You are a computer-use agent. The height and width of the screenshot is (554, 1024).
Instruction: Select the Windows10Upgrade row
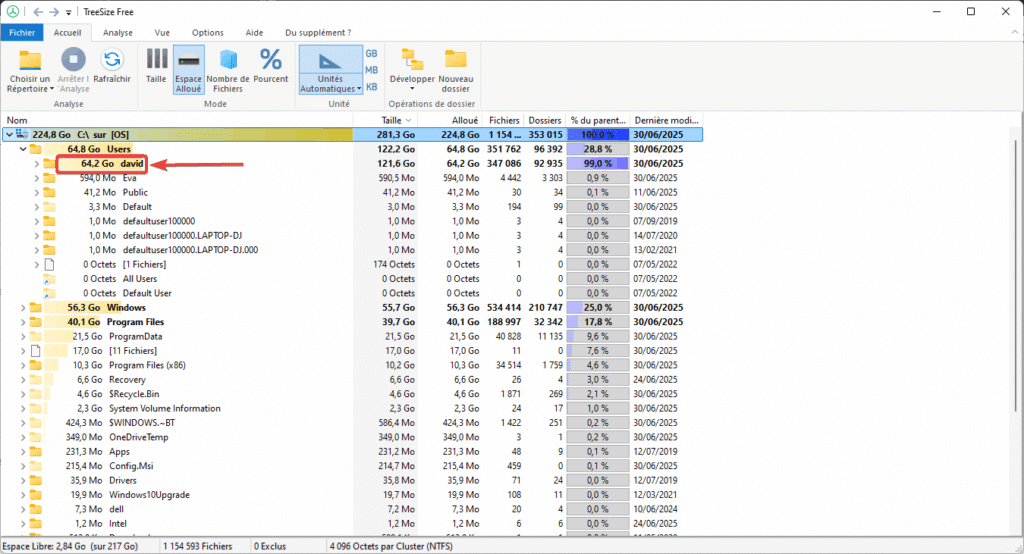351,495
